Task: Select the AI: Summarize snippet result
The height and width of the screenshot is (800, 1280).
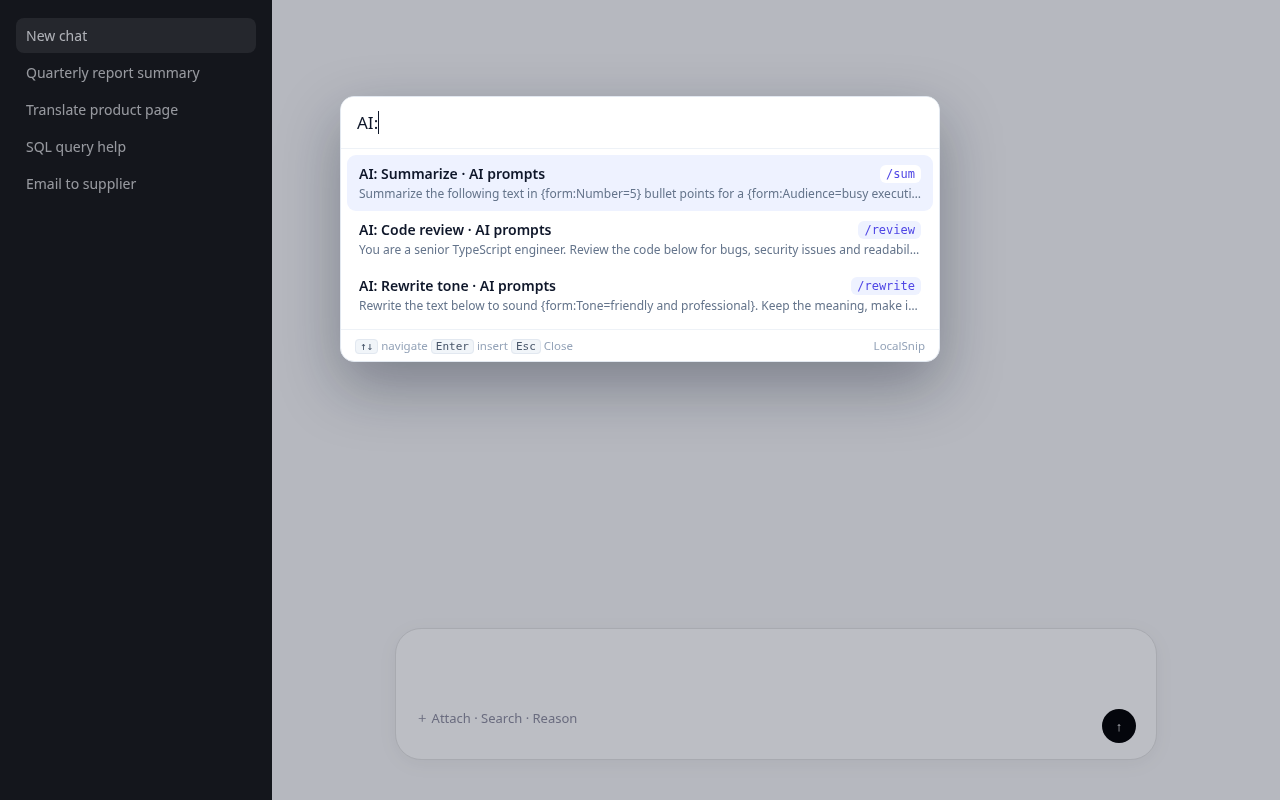Action: tap(640, 183)
